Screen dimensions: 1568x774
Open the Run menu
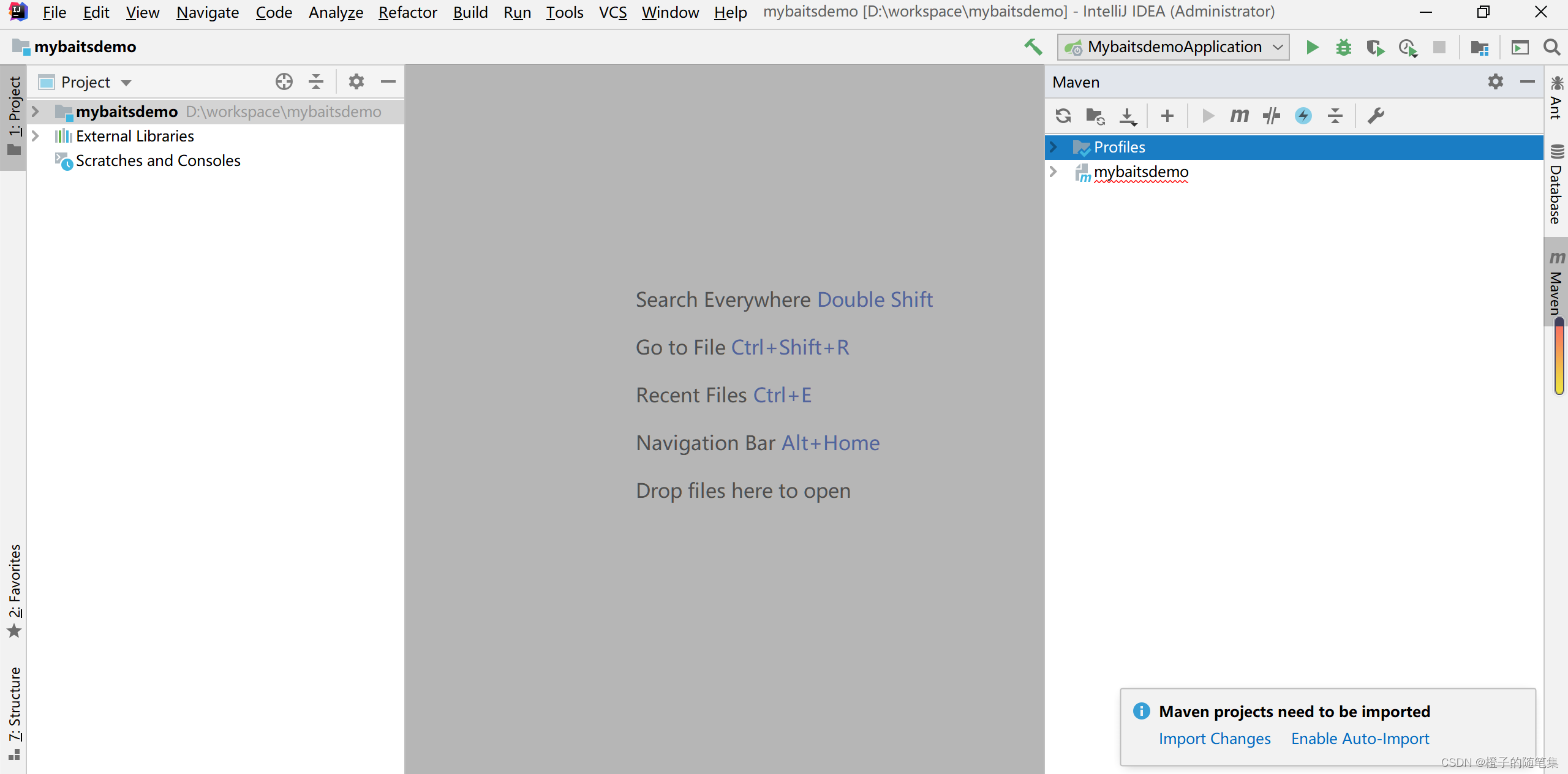pos(517,12)
